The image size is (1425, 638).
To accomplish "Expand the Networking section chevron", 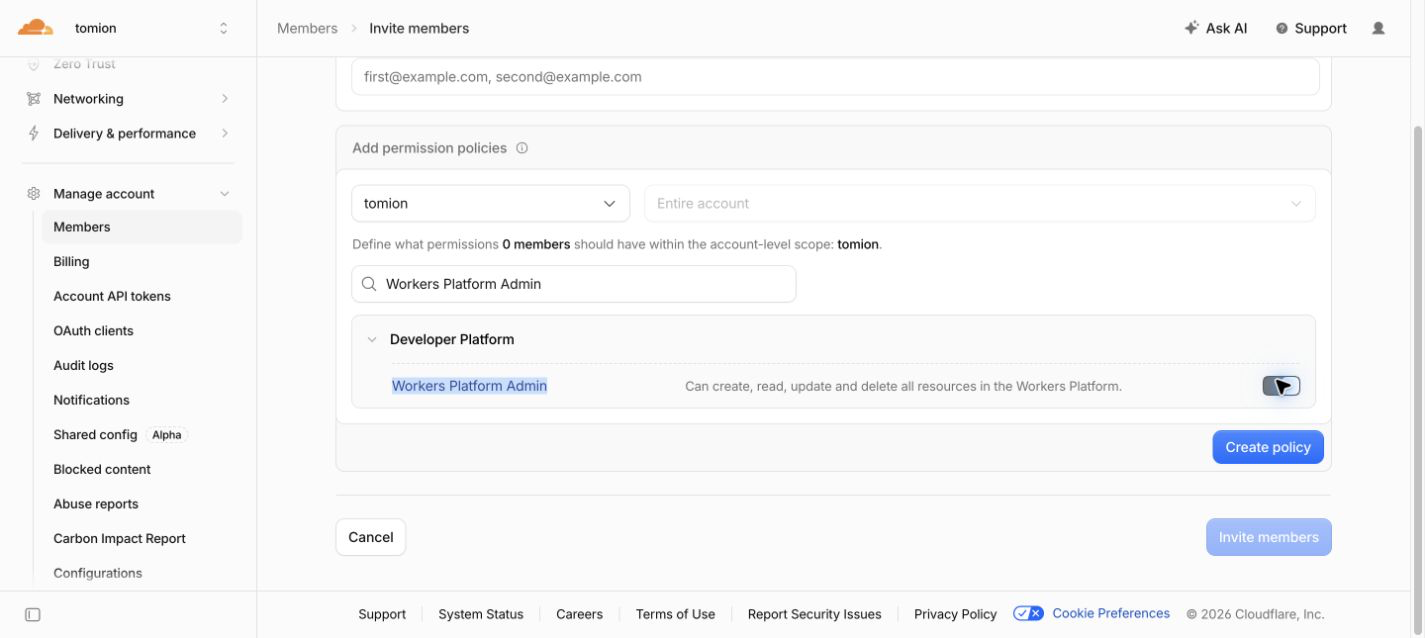I will tap(225, 99).
